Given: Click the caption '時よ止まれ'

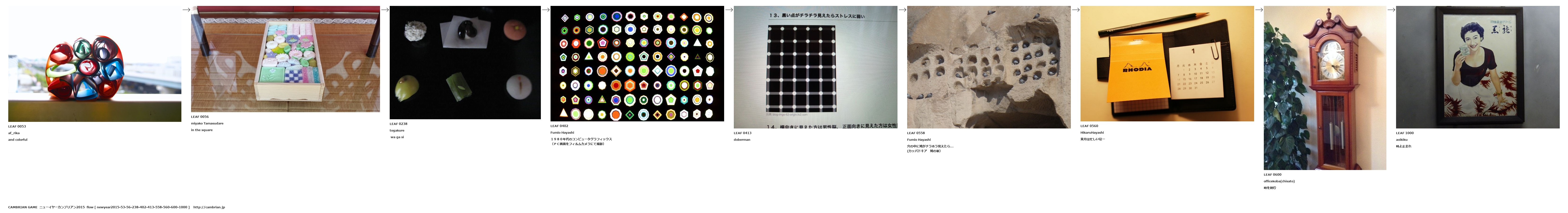Looking at the screenshot, I should point(1404,147).
